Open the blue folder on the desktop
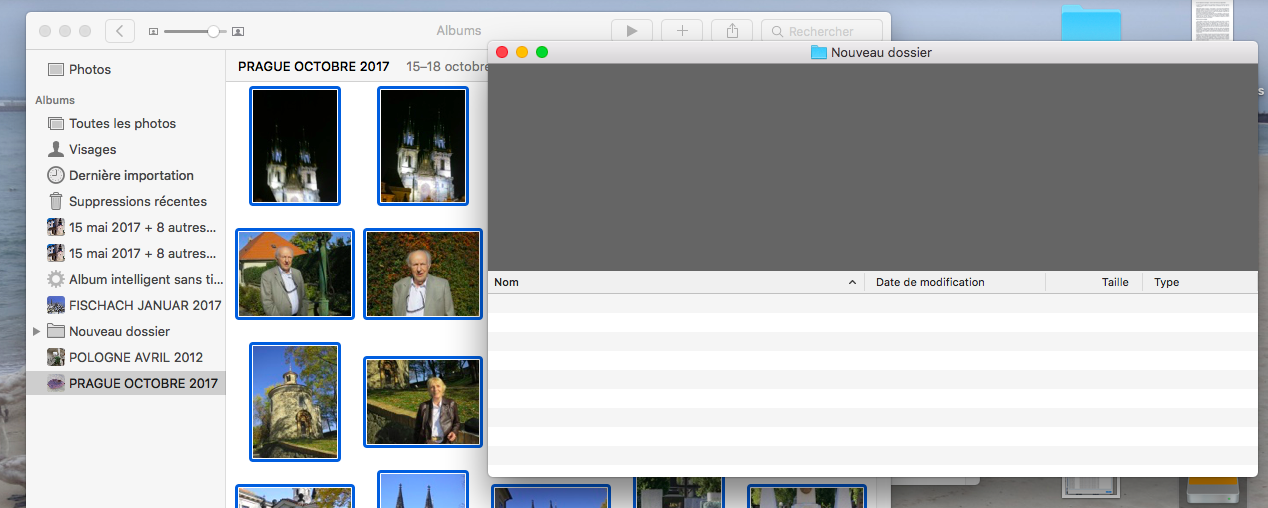The image size is (1268, 508). point(1091,22)
